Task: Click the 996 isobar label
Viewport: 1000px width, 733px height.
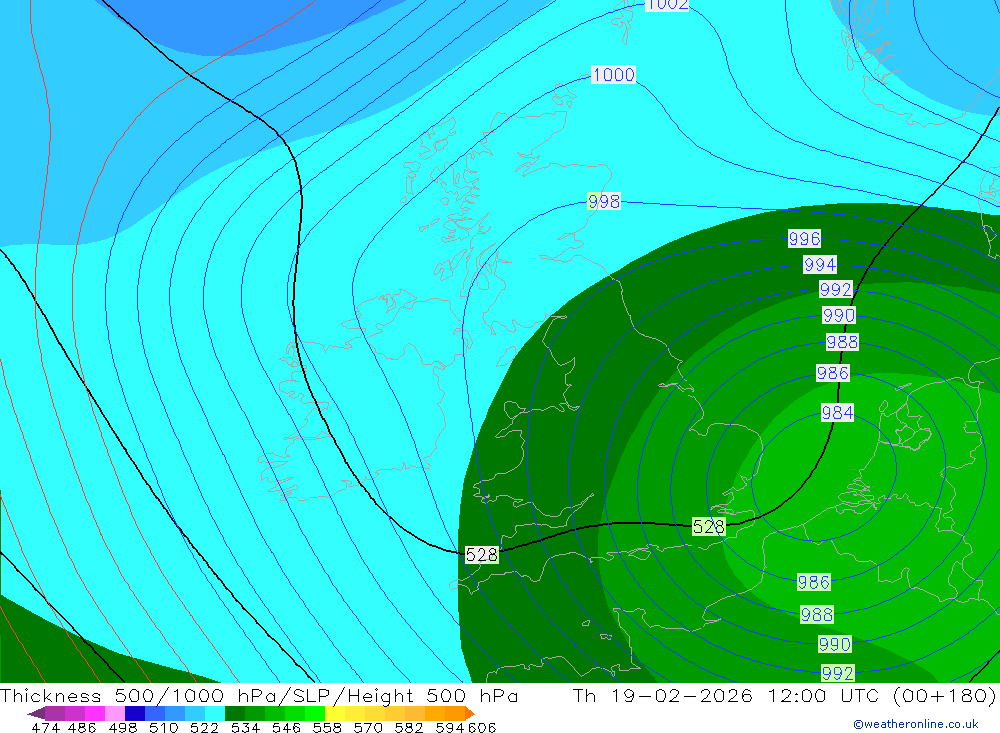Action: (x=804, y=239)
